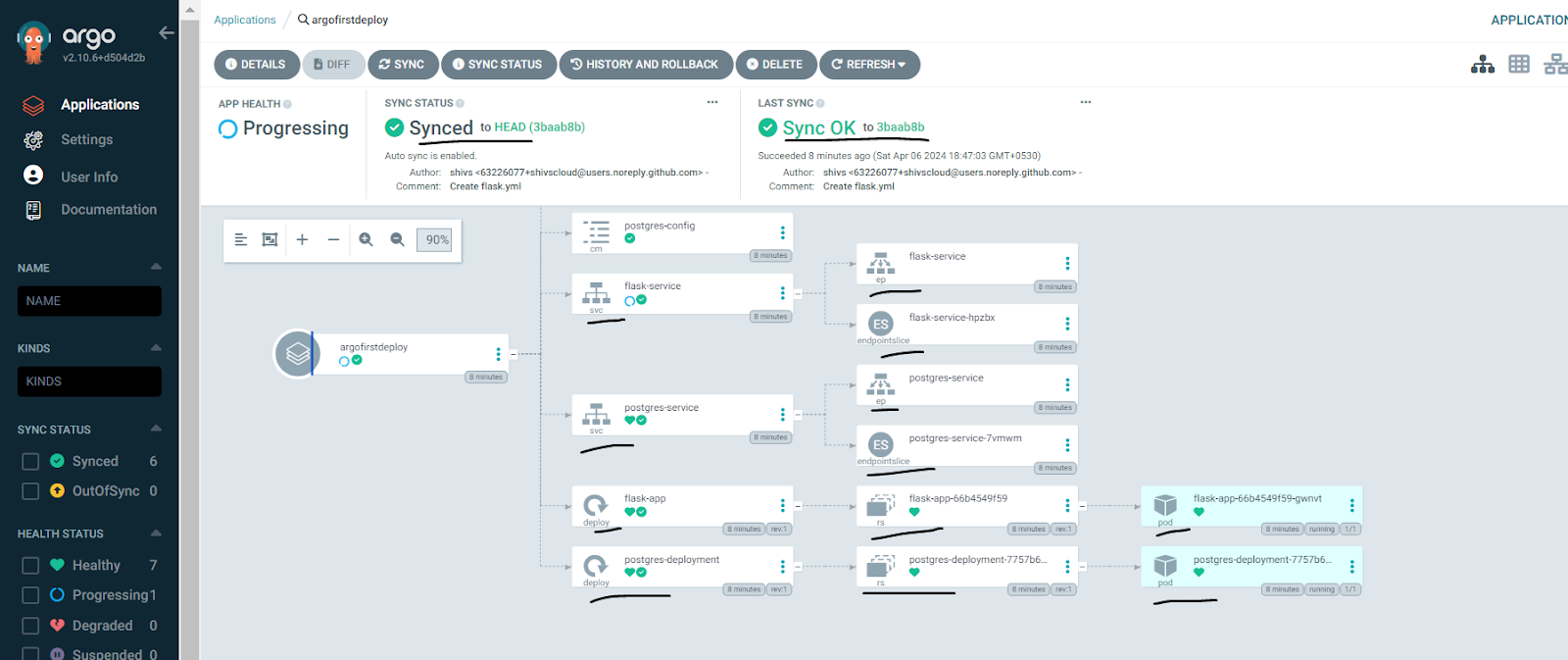Click the flask-app-66b4549f59 replicaset icon
The image size is (1568, 660).
pos(881,505)
